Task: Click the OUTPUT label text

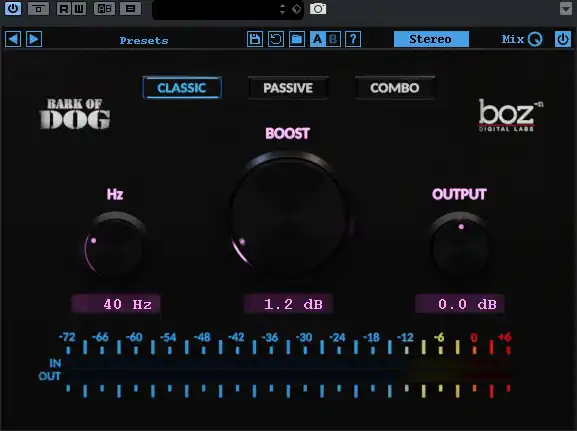Action: click(459, 194)
